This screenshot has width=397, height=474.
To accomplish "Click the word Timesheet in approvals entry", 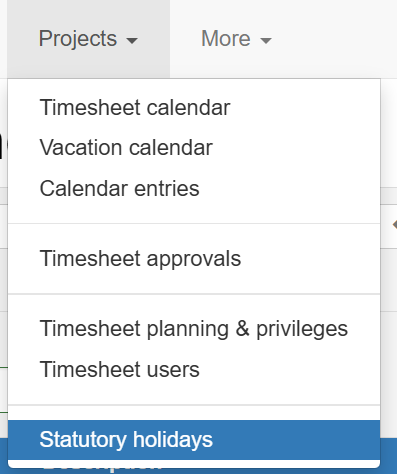I will tap(90, 259).
